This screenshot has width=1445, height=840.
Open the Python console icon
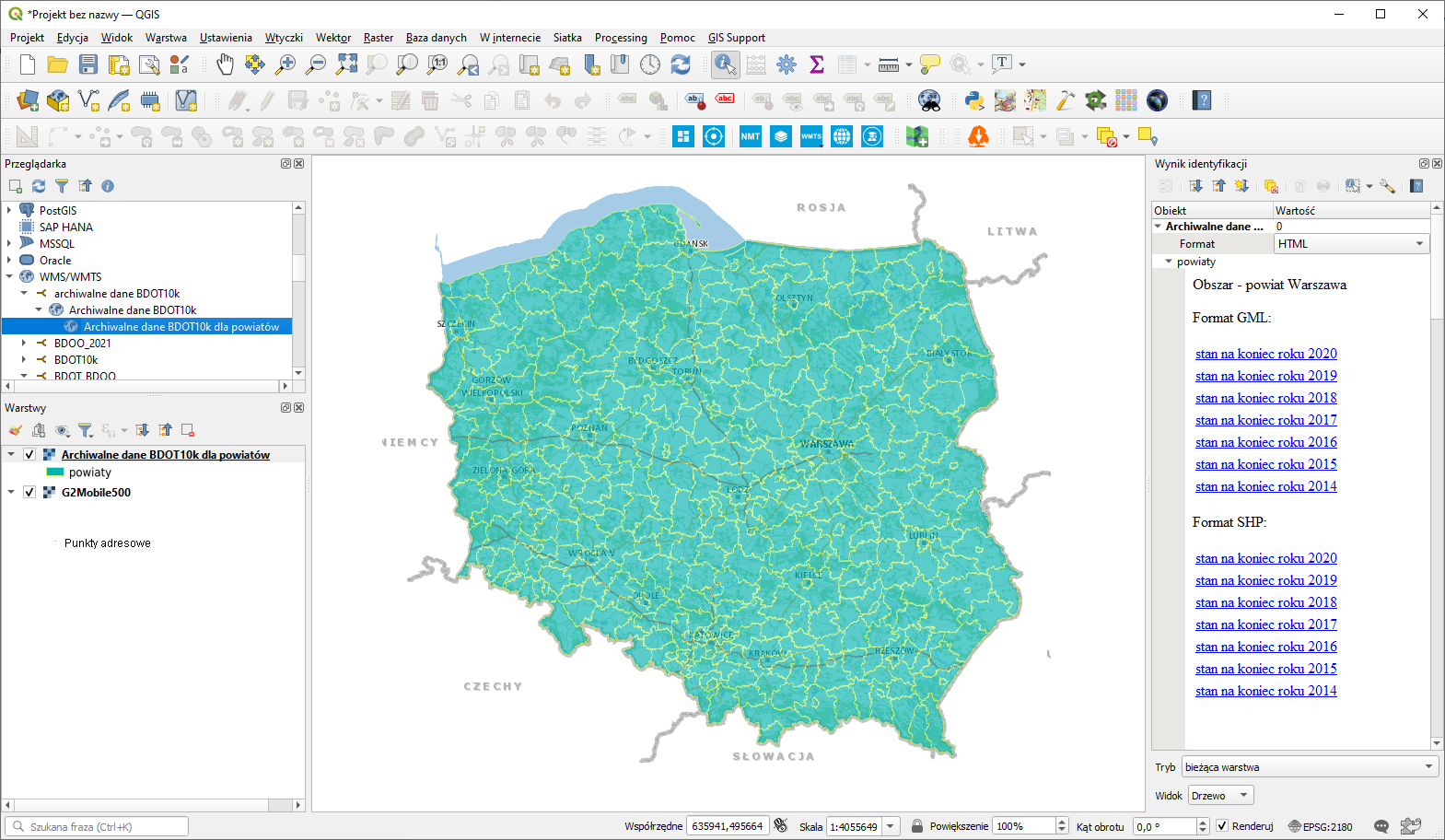pos(974,100)
